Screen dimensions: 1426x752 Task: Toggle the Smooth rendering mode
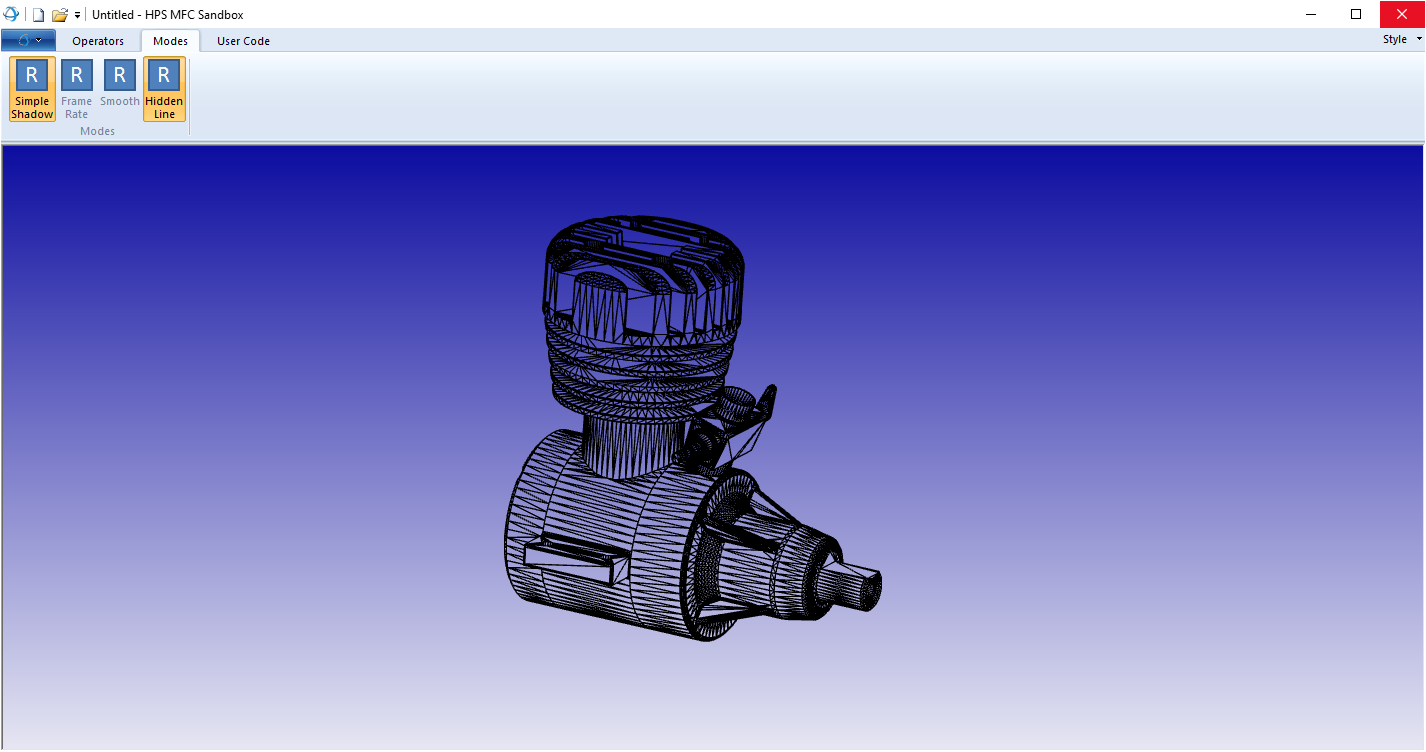tap(120, 89)
